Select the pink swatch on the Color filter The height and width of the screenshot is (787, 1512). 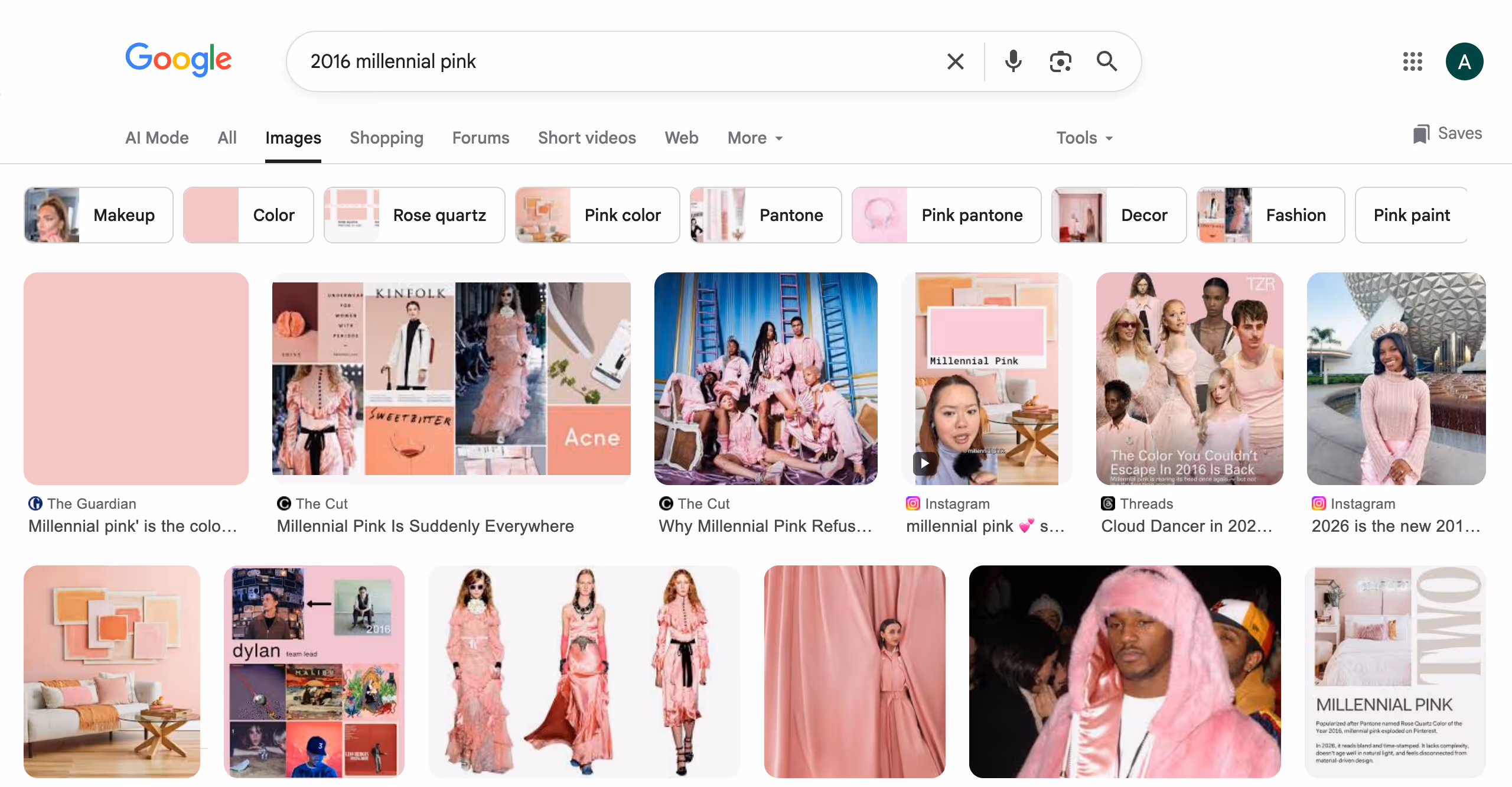(210, 215)
